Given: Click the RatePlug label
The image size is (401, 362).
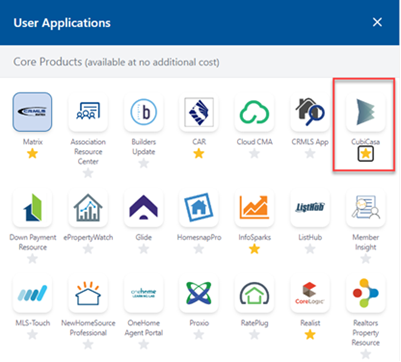Looking at the screenshot, I should point(255,323).
